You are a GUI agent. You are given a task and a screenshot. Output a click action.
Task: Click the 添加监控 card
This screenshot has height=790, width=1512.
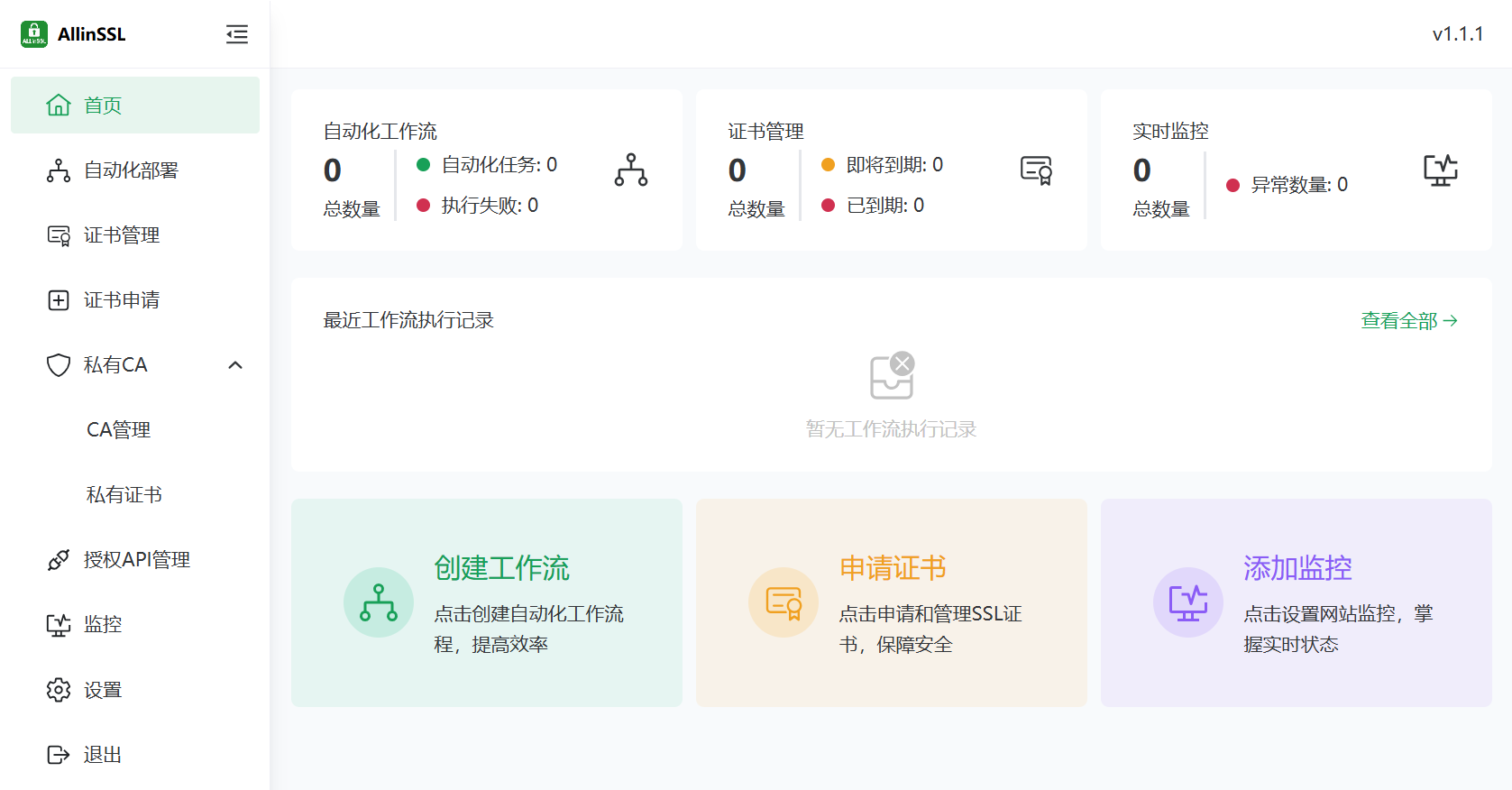(1296, 602)
